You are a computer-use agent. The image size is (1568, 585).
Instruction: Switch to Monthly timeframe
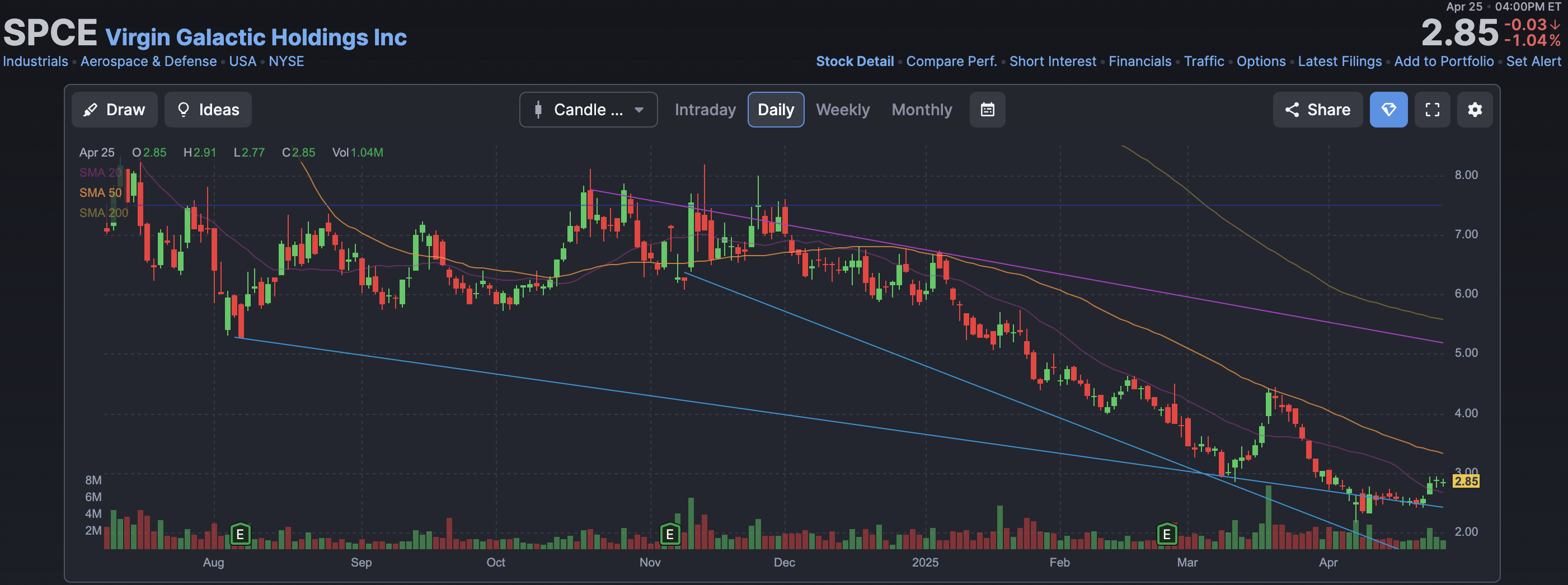point(922,110)
